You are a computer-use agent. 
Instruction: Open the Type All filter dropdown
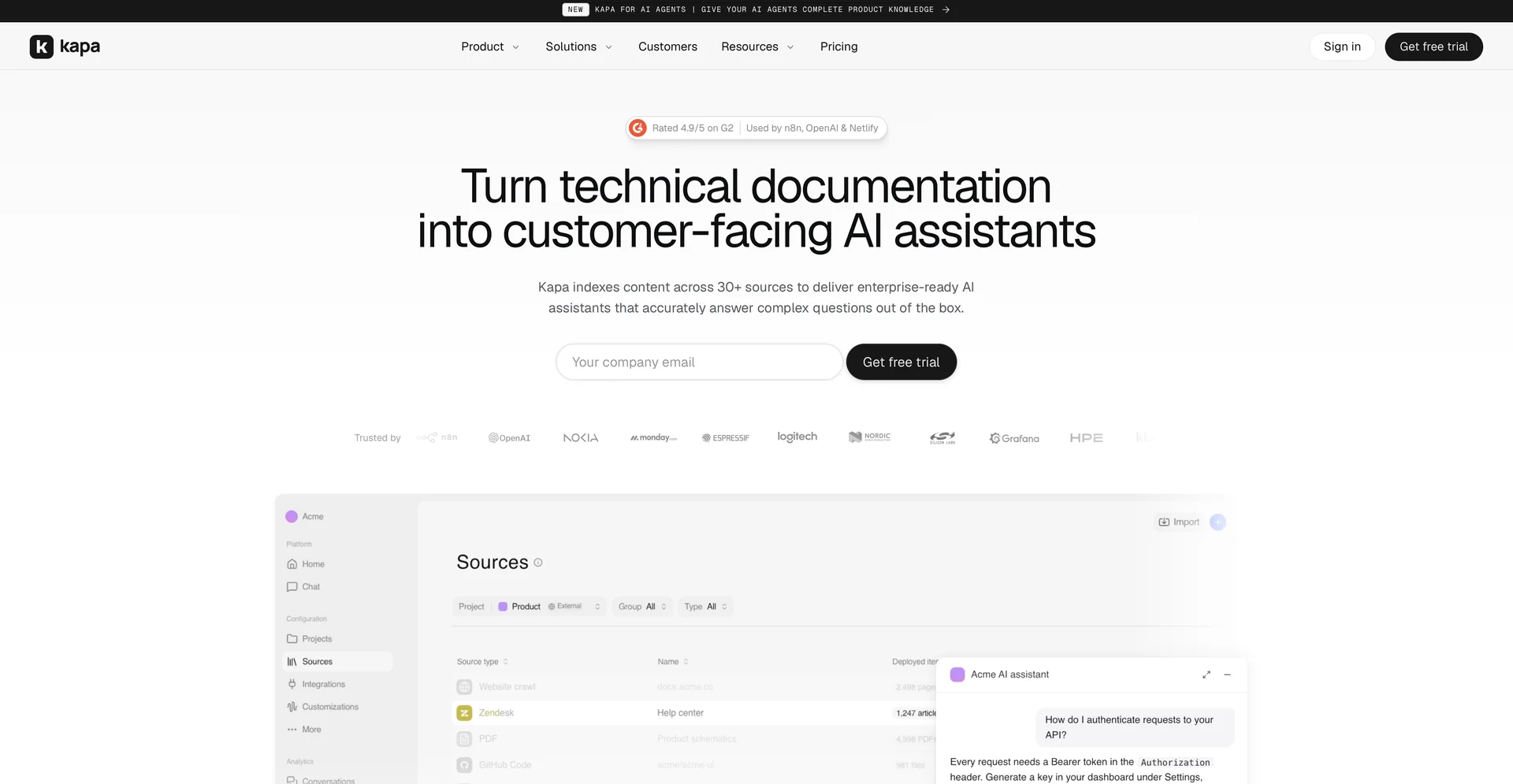point(707,607)
